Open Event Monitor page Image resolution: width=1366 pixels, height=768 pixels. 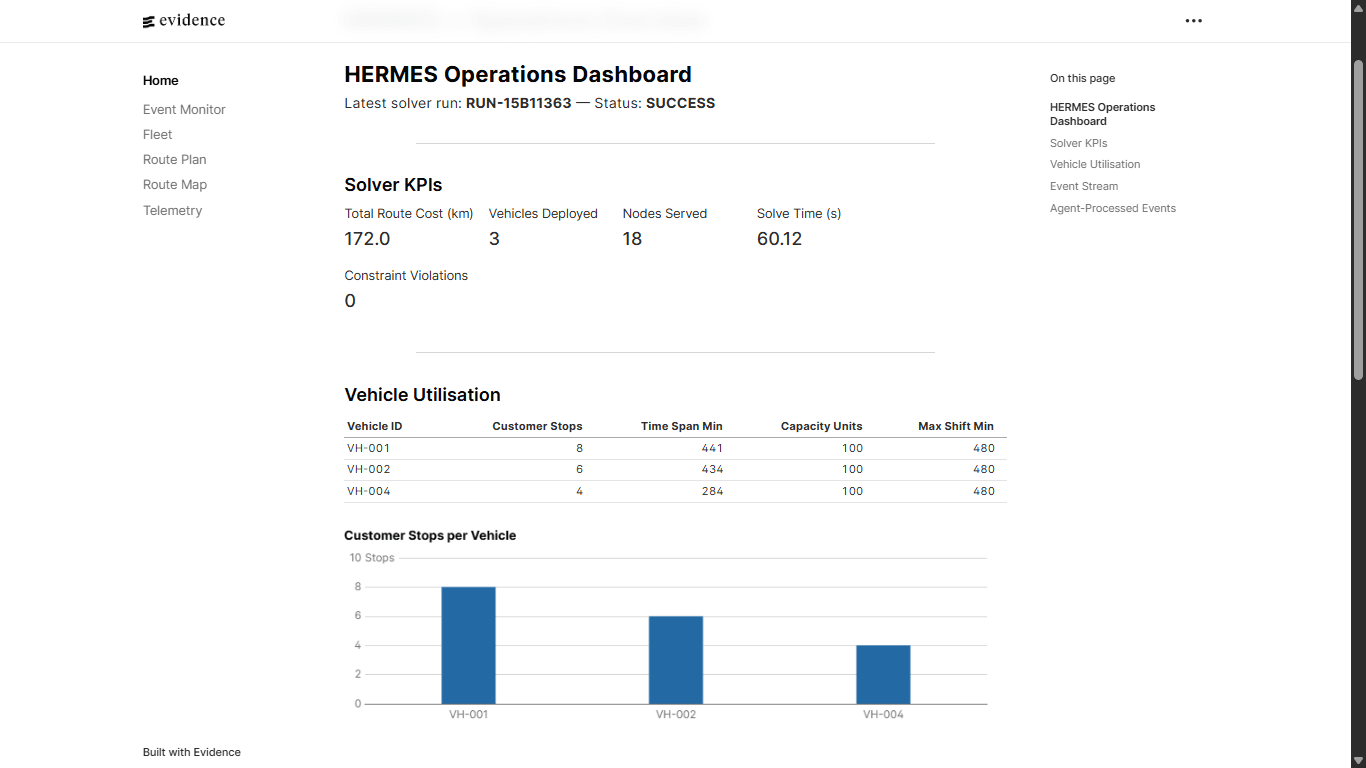pos(184,110)
